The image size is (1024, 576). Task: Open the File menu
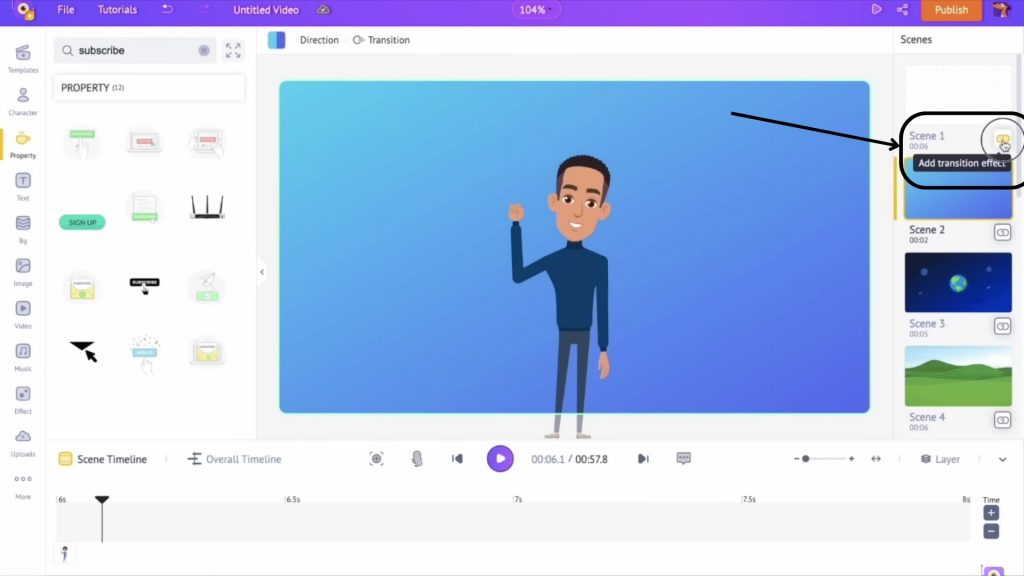coord(66,10)
